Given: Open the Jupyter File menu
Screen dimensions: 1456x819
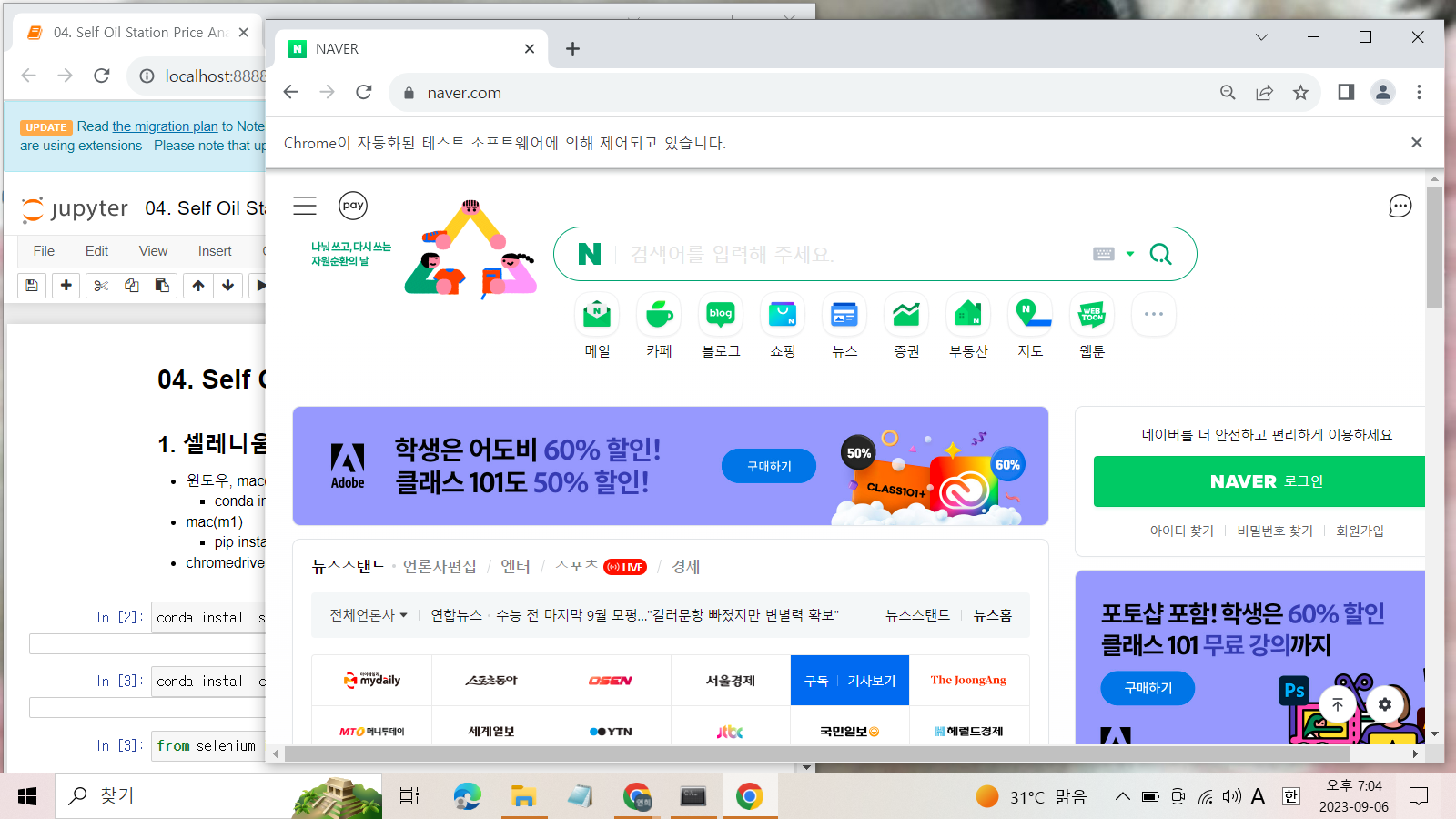Looking at the screenshot, I should pos(44,251).
